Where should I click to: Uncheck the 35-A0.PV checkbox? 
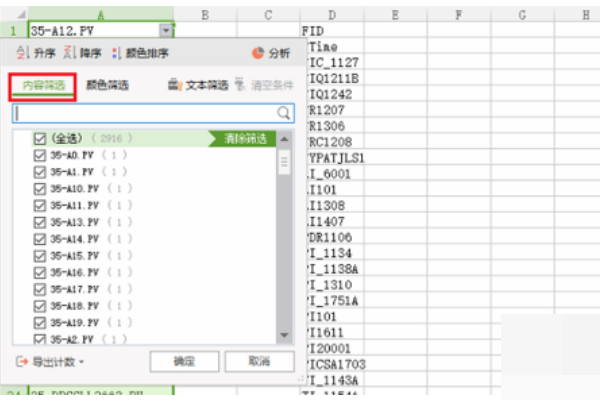pos(40,155)
